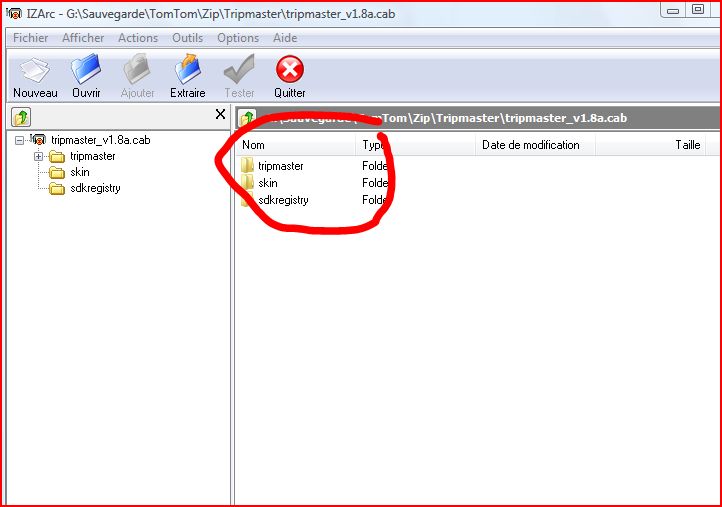This screenshot has height=507, width=722.
Task: Select tripmaster_v1.8a.cab label in tree
Action: coord(101,140)
